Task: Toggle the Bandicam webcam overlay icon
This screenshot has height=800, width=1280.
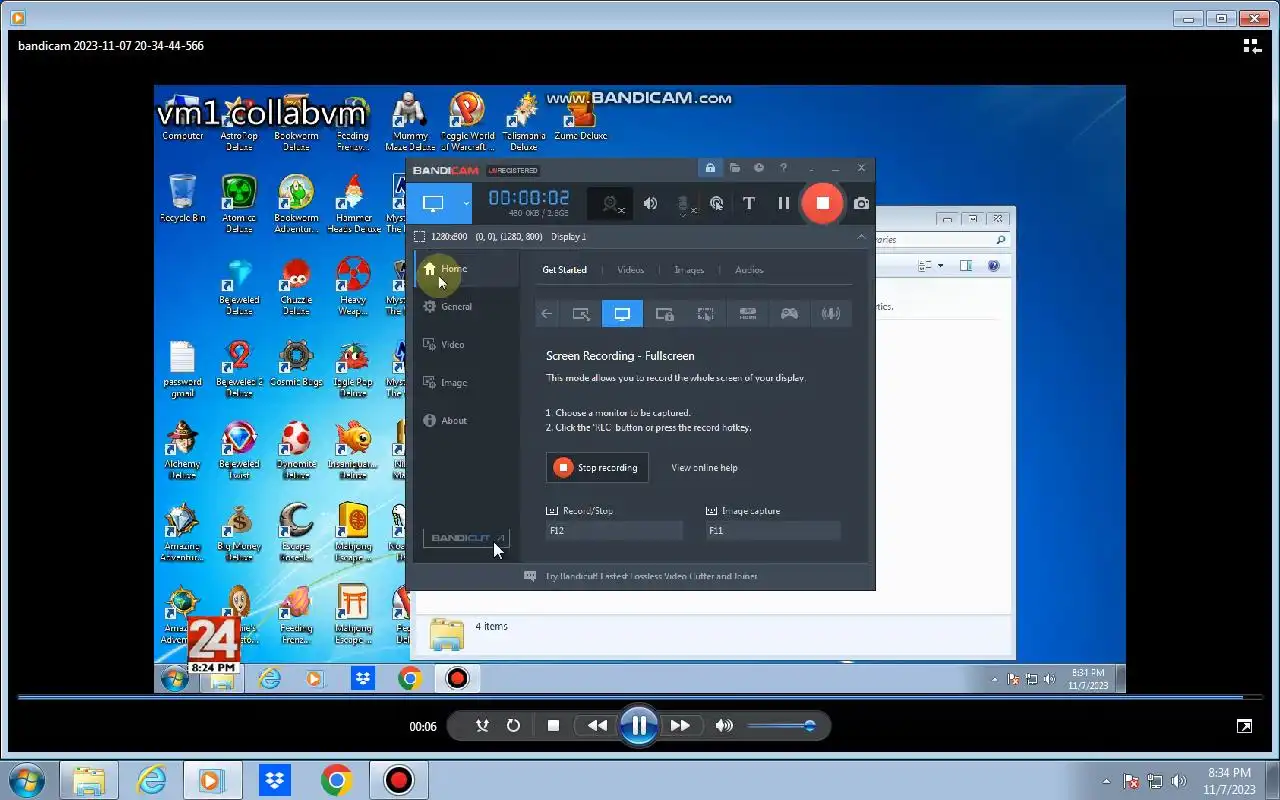Action: point(609,203)
